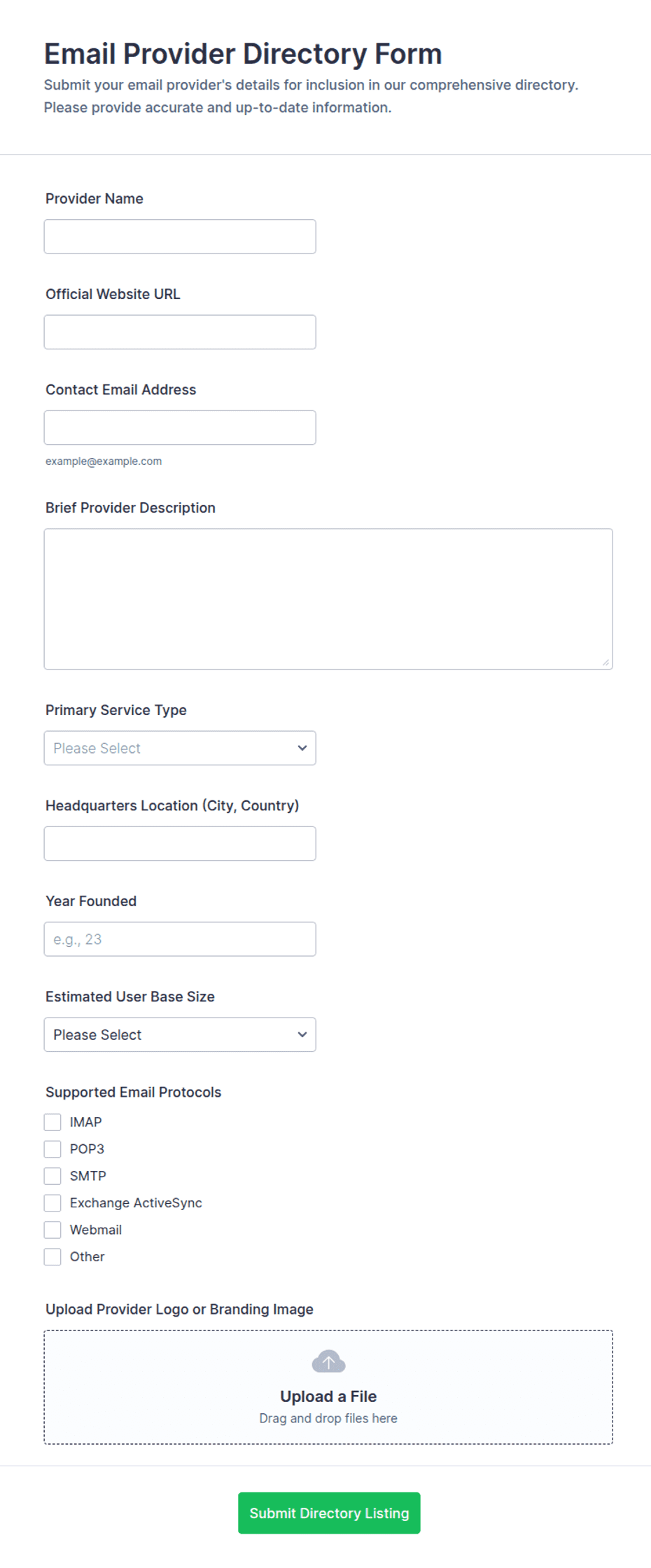Screen dimensions: 651x1568
Task: Open the Primary Service Type dropdown
Action: (180, 748)
